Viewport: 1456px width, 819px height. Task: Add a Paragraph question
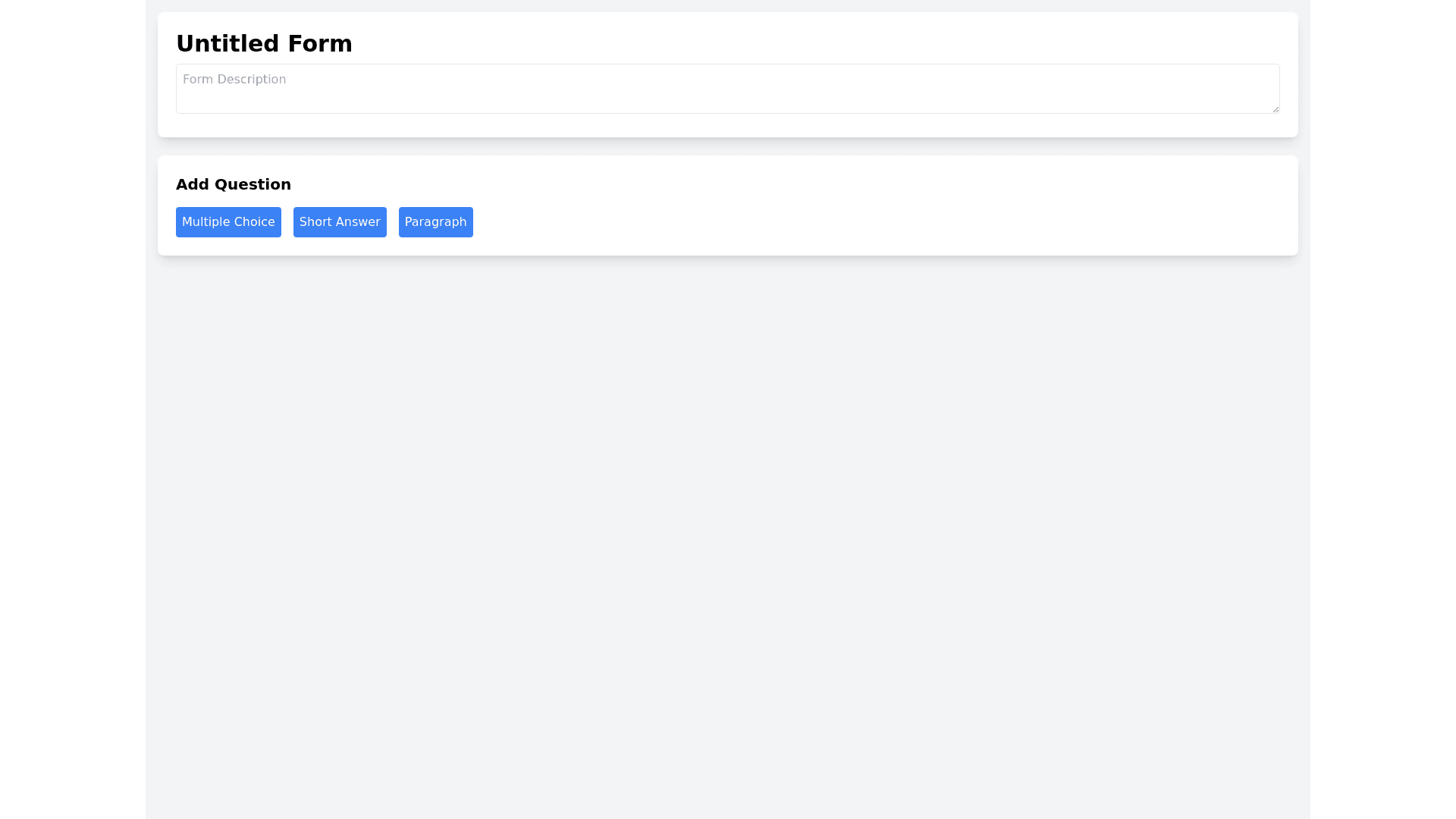435,222
